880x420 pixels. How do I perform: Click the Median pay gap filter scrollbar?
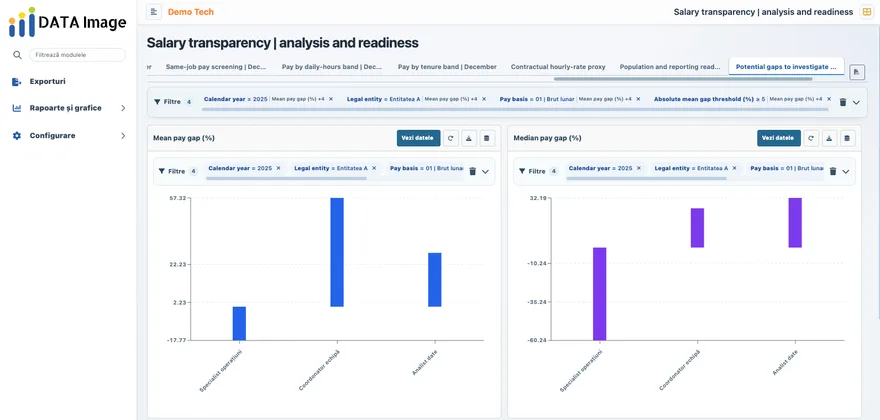coord(647,179)
